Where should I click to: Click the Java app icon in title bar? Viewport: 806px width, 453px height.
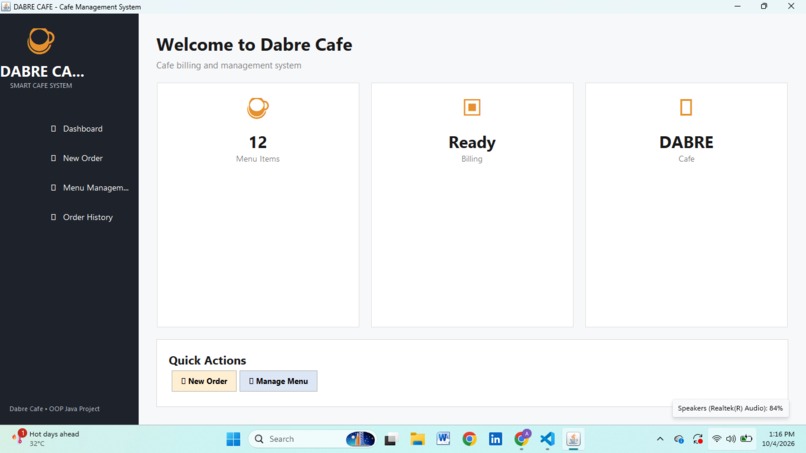(x=6, y=7)
